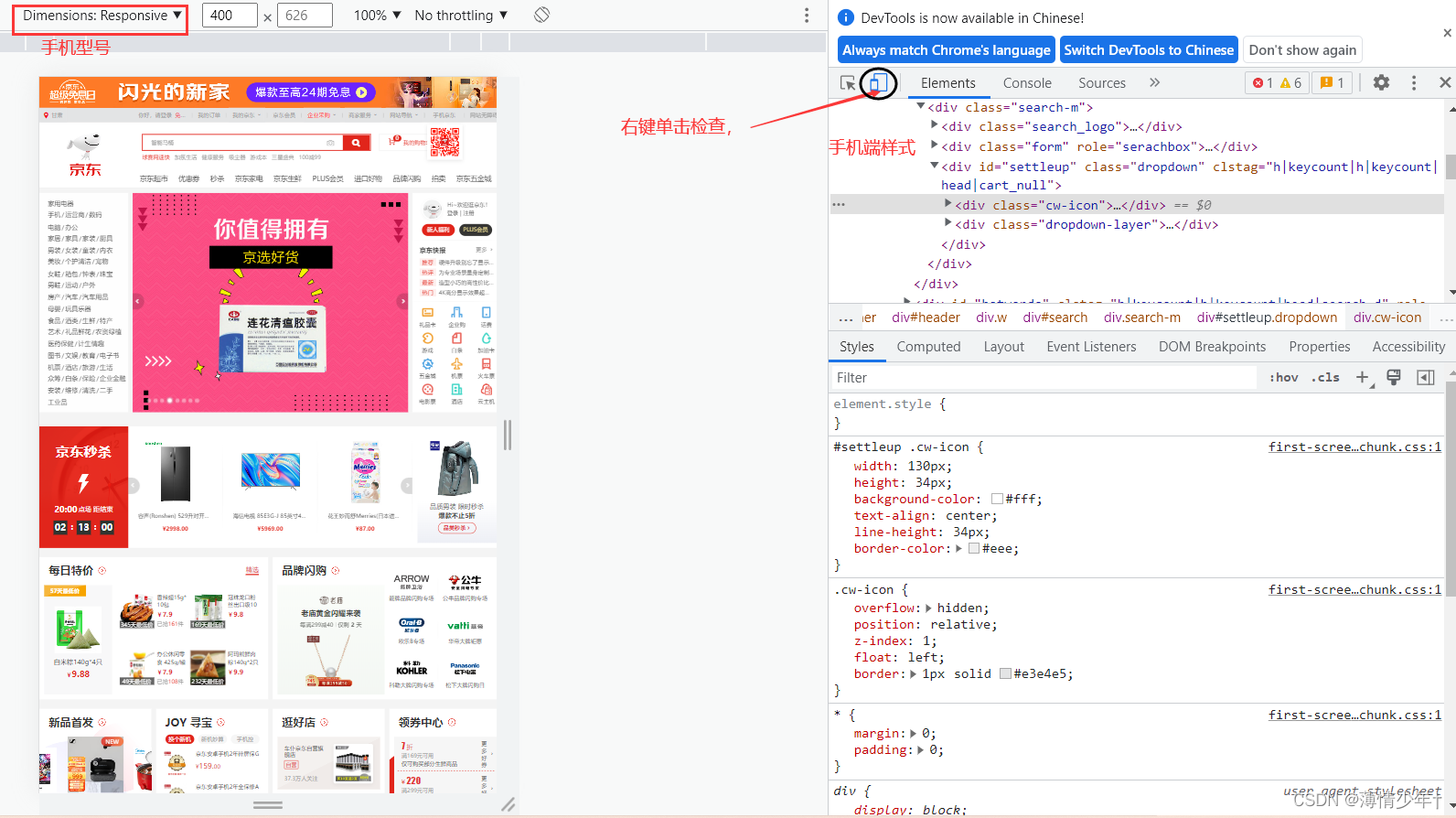Click the previous arrow on the carousel banner
1456x818 pixels.
pyautogui.click(x=138, y=301)
